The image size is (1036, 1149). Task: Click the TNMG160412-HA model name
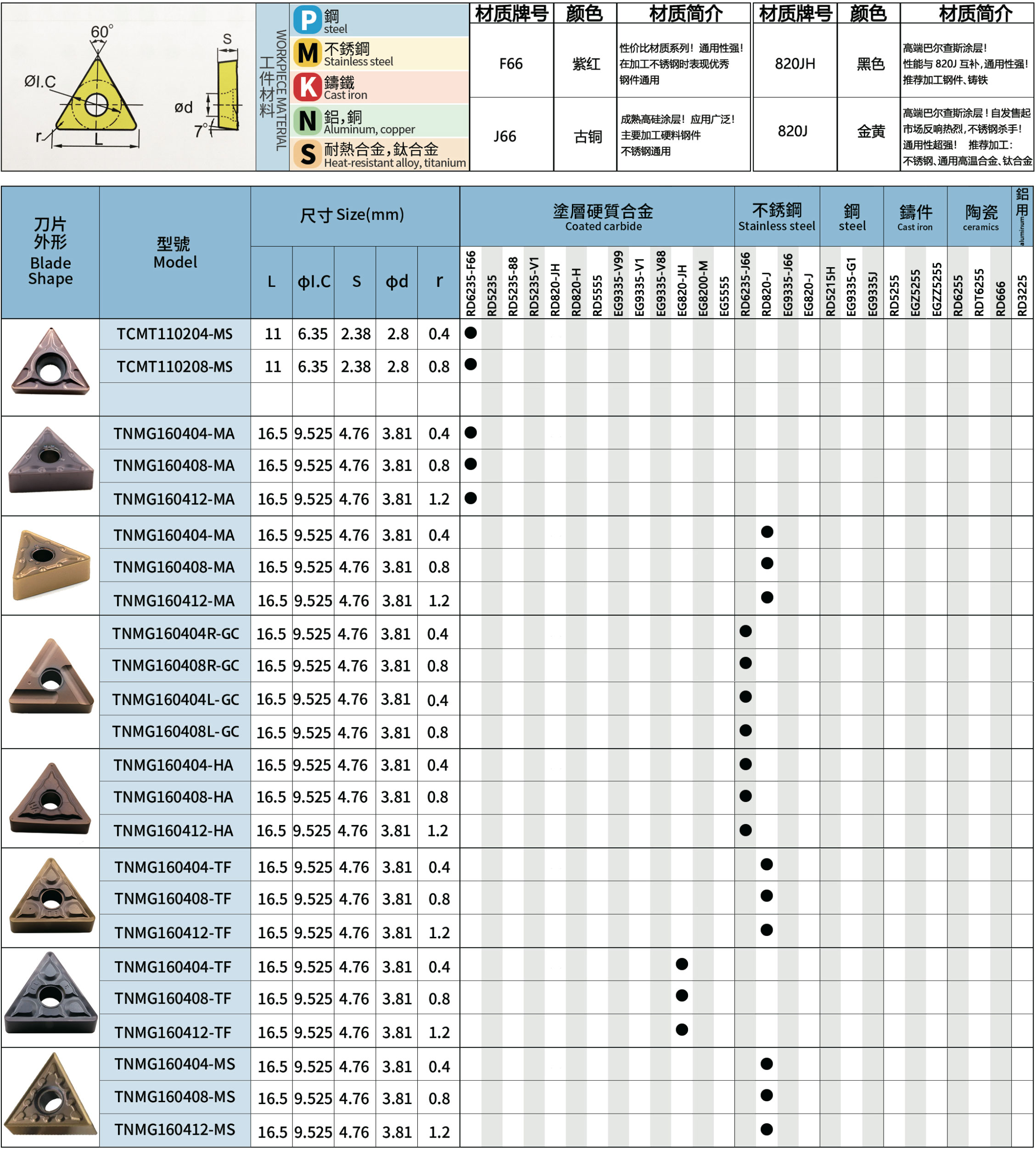pyautogui.click(x=174, y=831)
